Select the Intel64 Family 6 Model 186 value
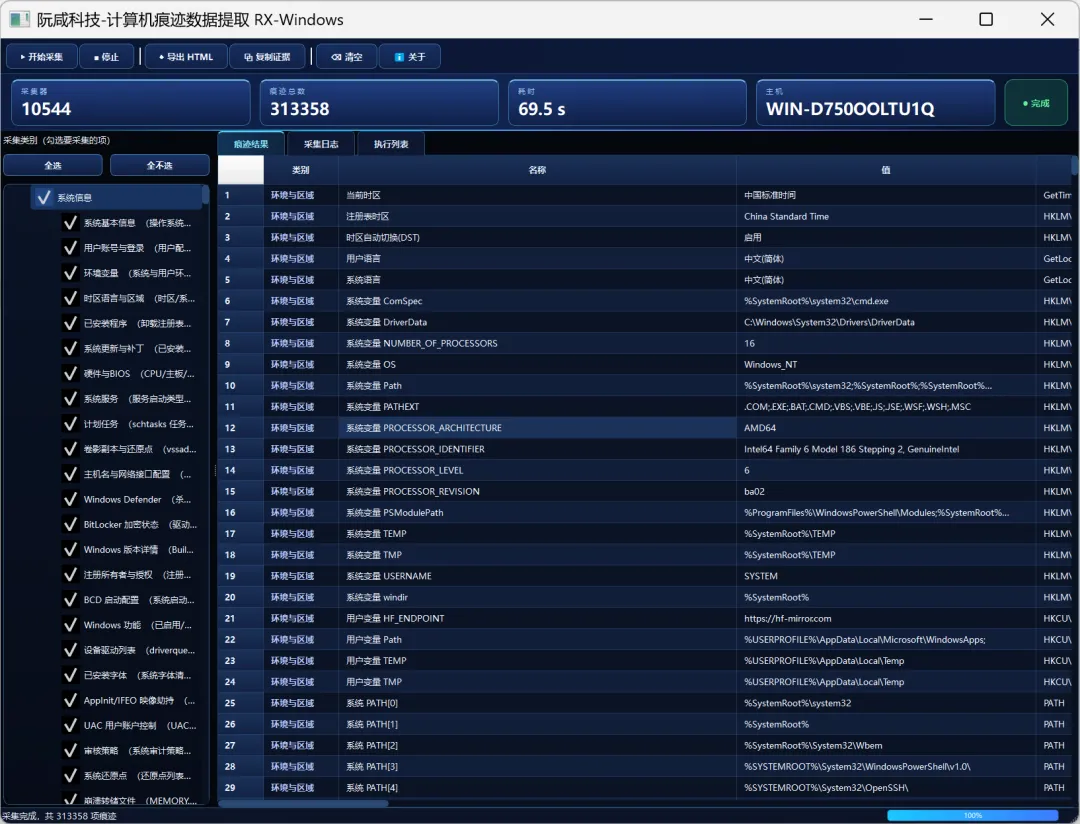 (886, 449)
